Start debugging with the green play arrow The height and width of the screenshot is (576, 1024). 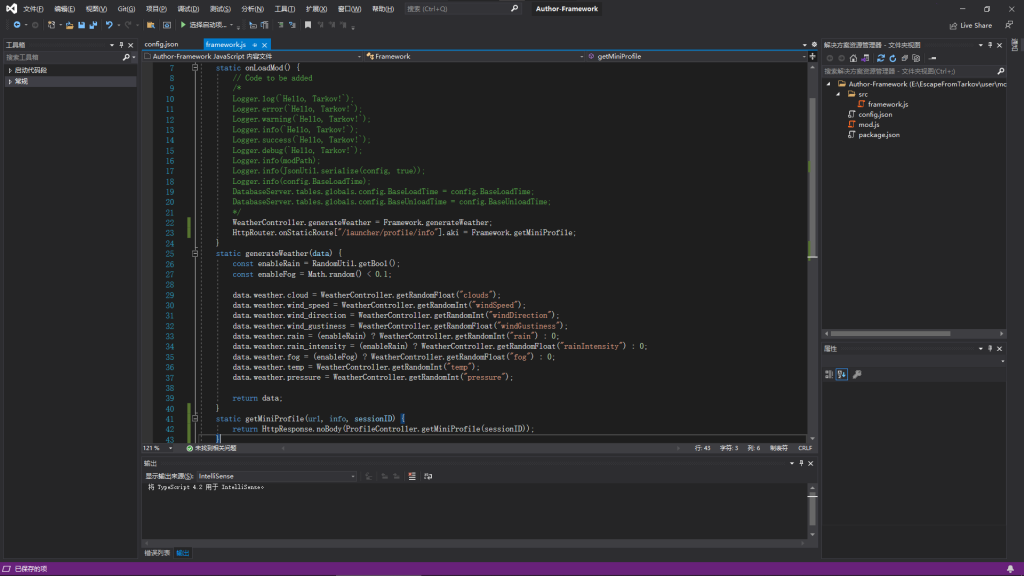point(183,25)
